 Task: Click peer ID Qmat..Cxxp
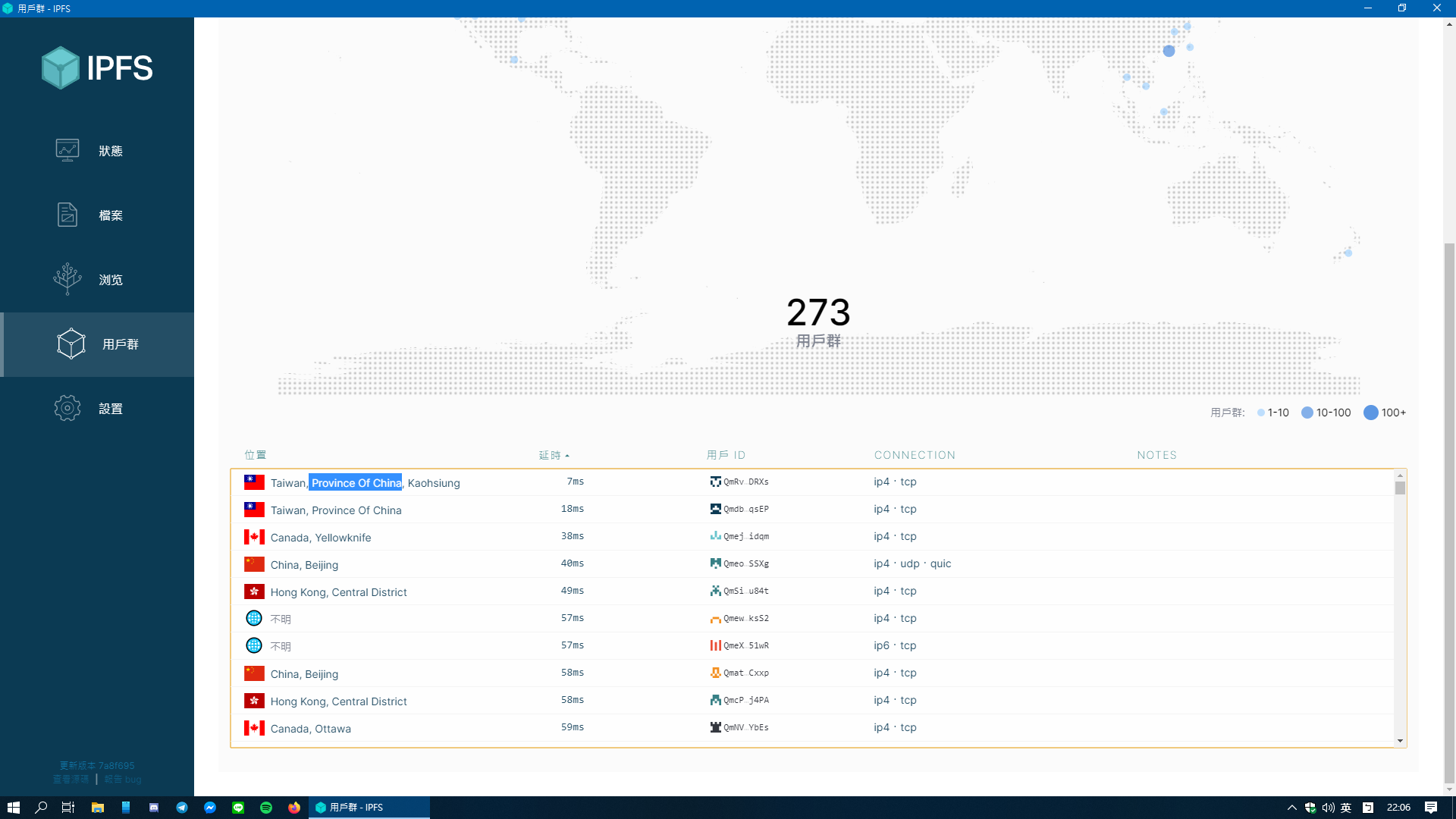tap(746, 673)
